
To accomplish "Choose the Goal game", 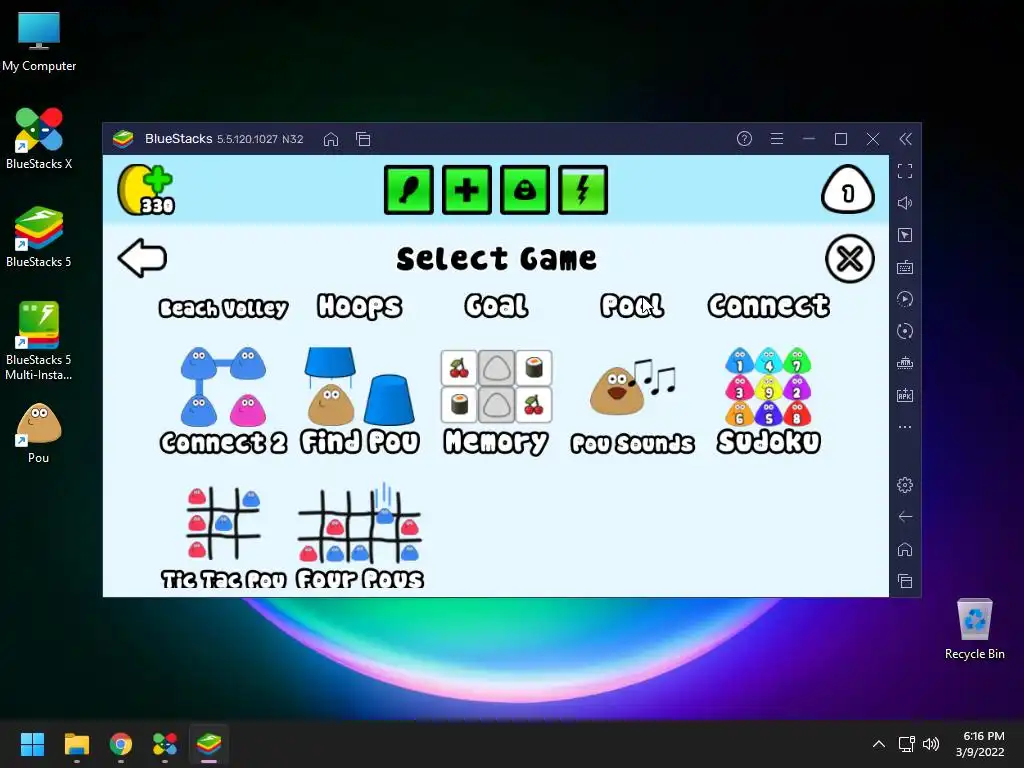I will coord(496,306).
